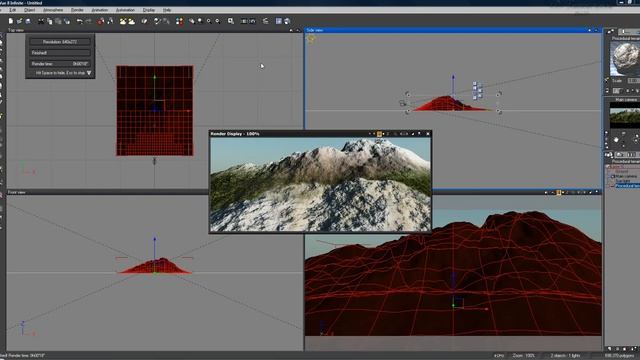This screenshot has height=360, width=640.
Task: Click the Main camera preview thumbnail
Action: point(625,115)
